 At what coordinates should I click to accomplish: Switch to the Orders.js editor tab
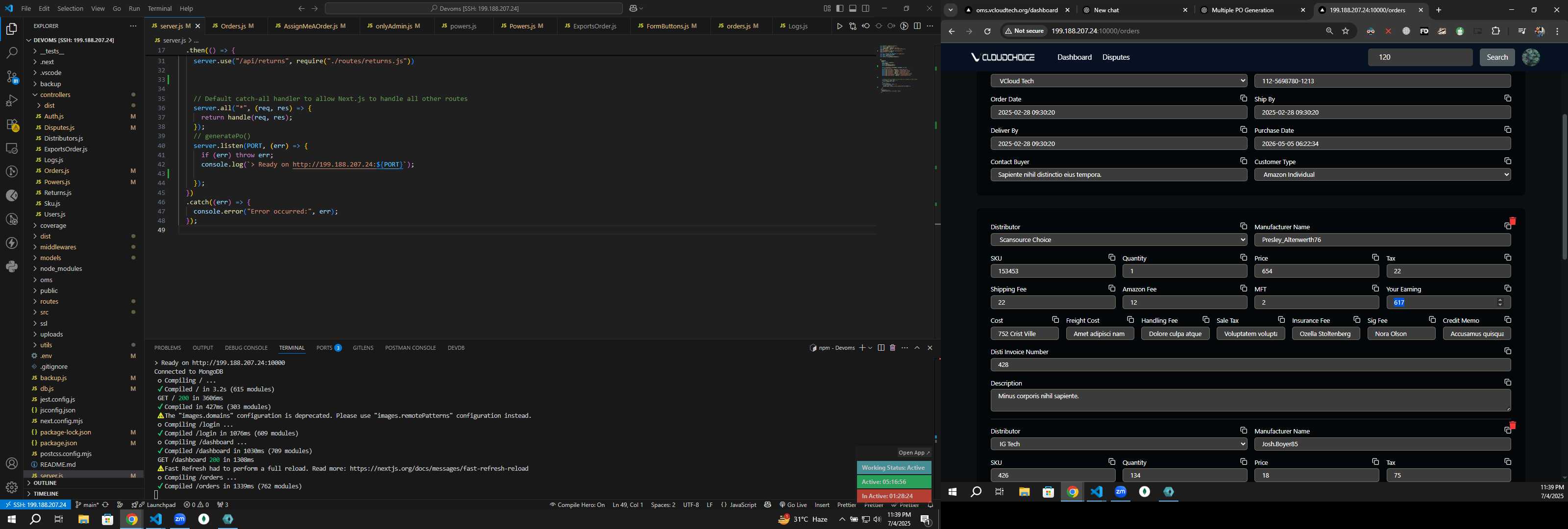[233, 26]
